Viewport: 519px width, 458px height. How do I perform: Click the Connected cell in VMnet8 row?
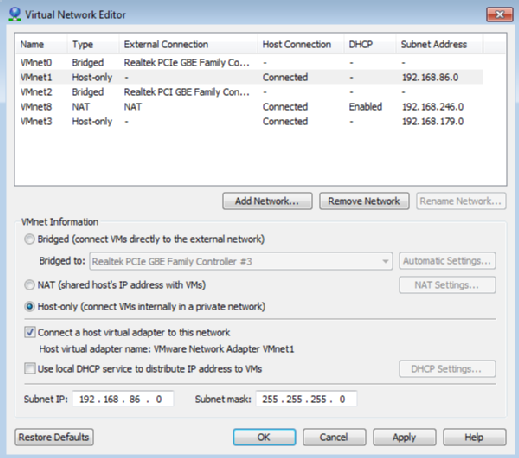(x=285, y=107)
